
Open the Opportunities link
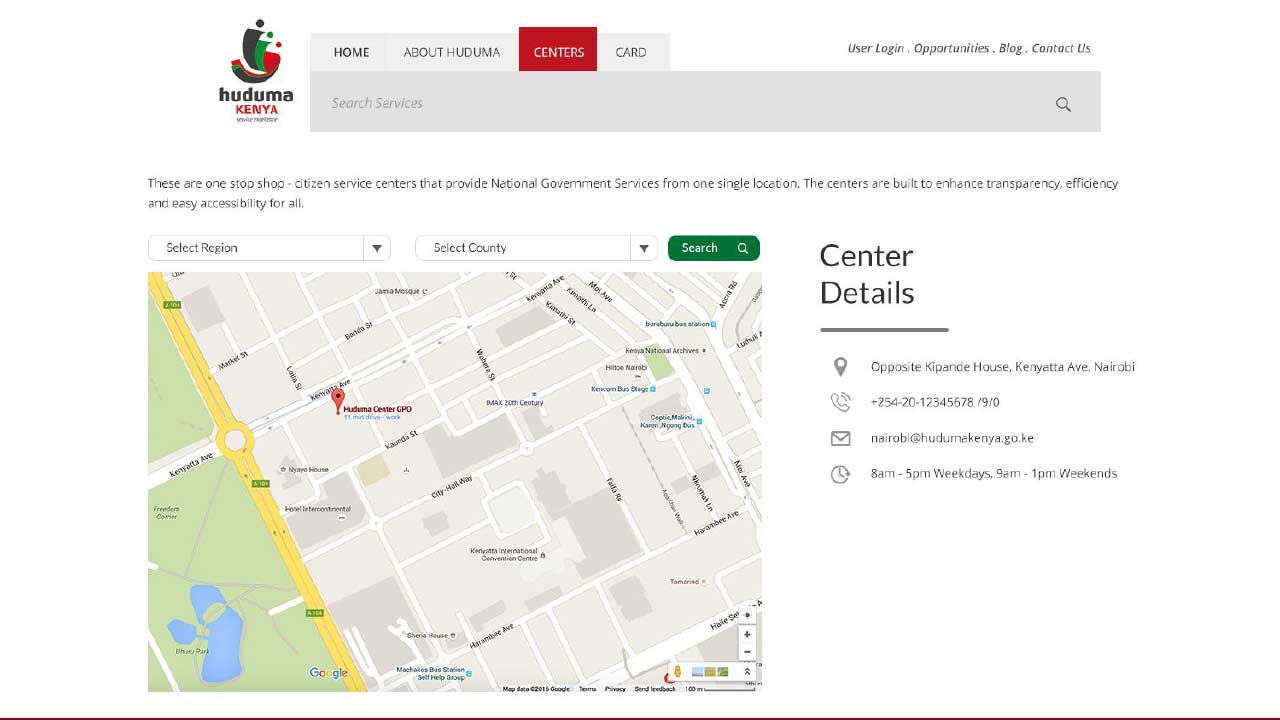(951, 48)
